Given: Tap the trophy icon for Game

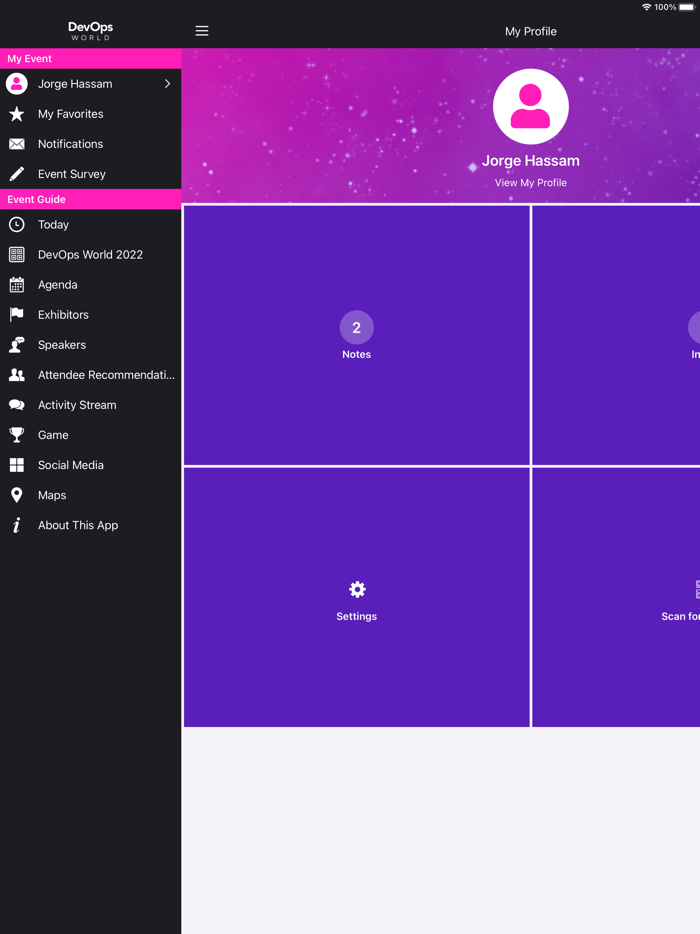Looking at the screenshot, I should tap(17, 435).
